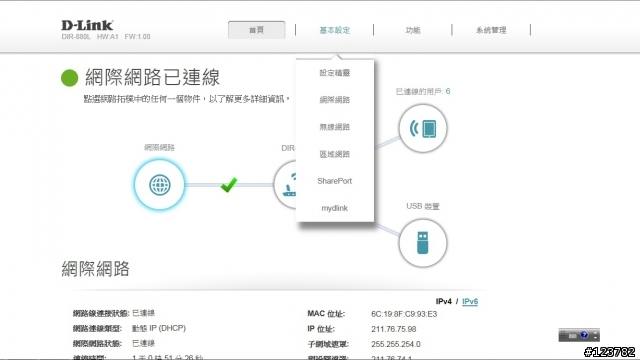The image size is (640, 360).
Task: Open SharePort from the dropdown menu
Action: coord(335,181)
